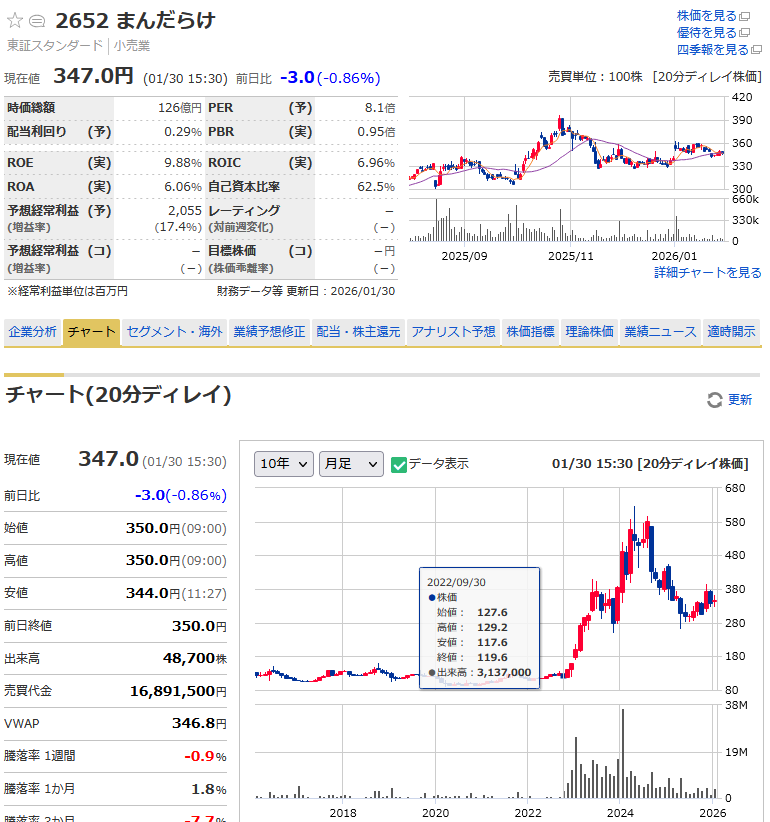
Task: Click the 詳細チャートを見る link
Action: pos(707,273)
